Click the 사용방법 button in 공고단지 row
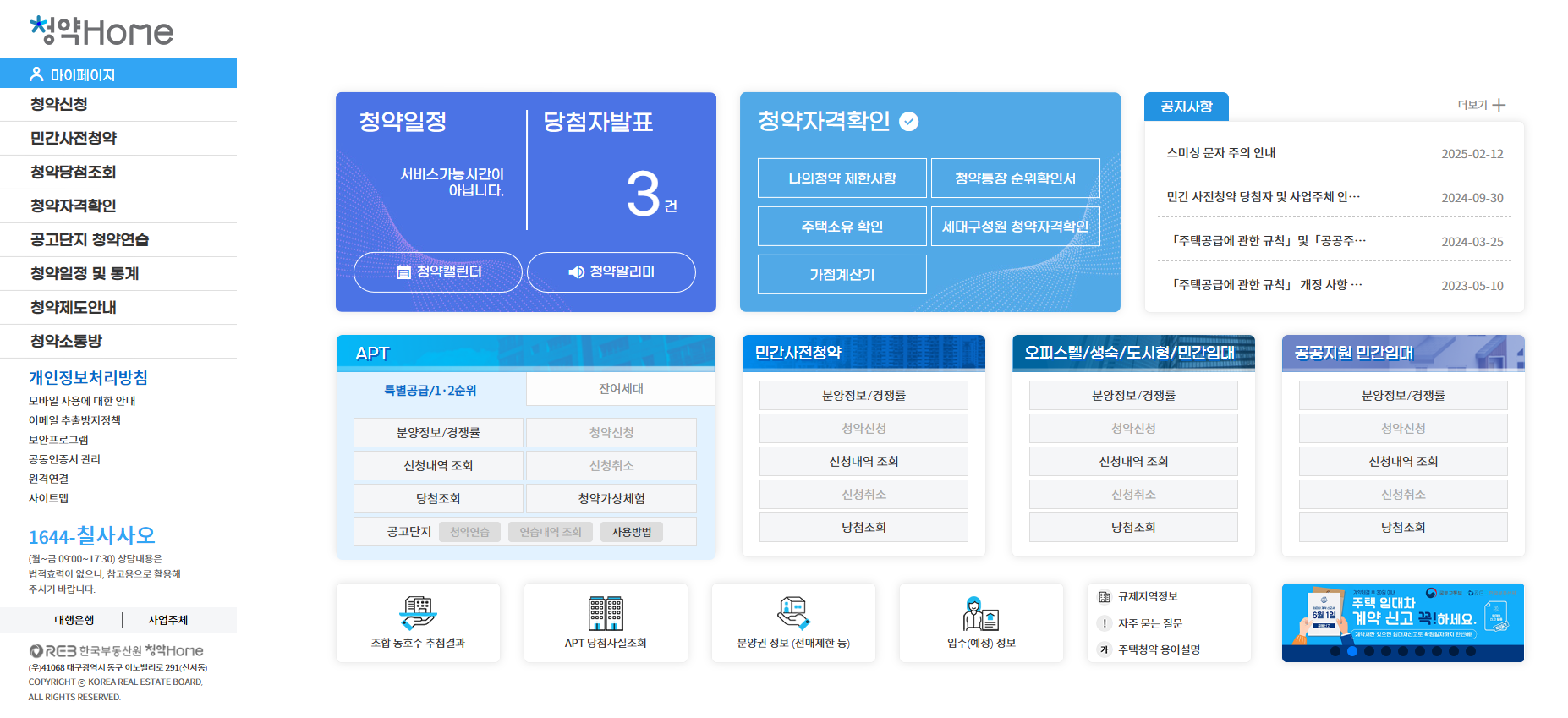This screenshot has height=718, width=1568. tap(632, 532)
